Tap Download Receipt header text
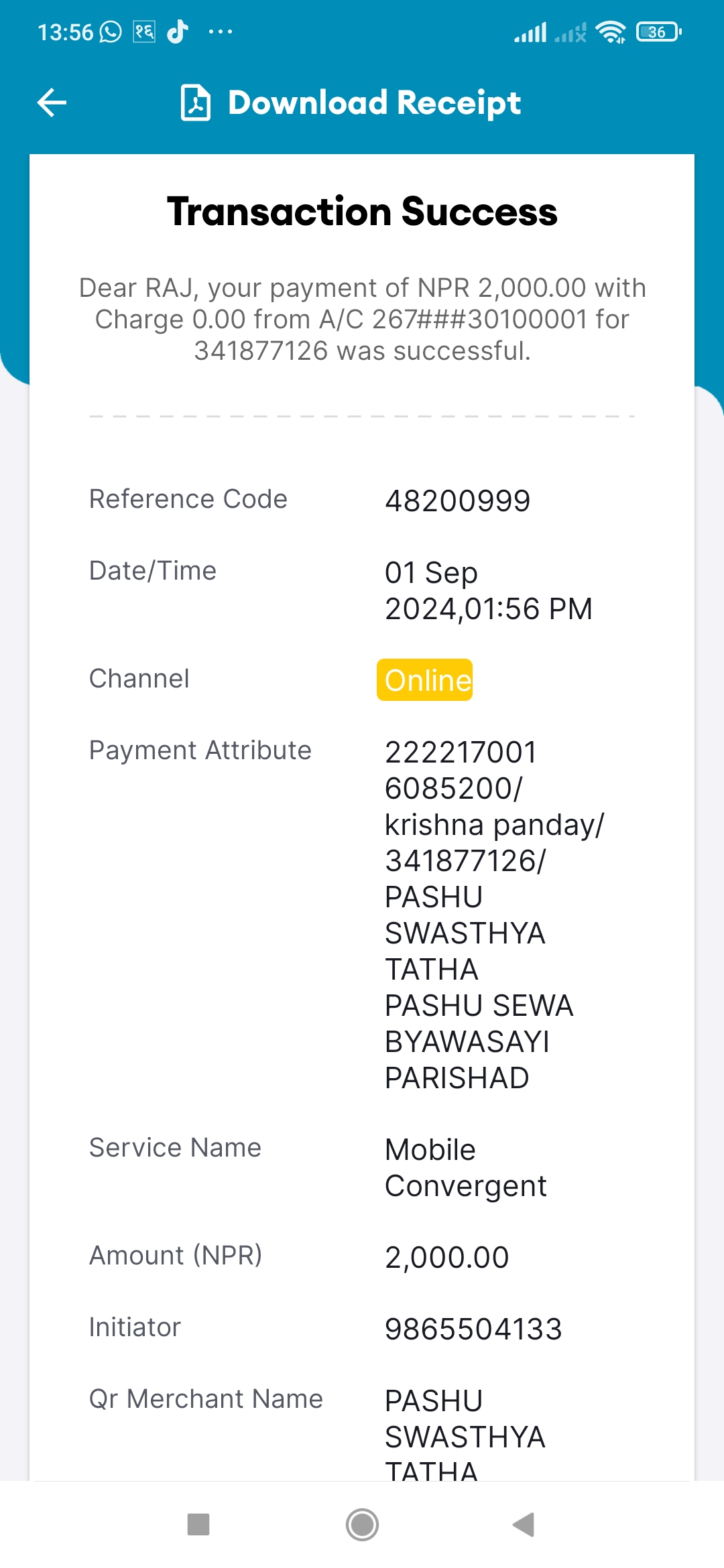Screen dimensions: 724x1568 tap(374, 103)
